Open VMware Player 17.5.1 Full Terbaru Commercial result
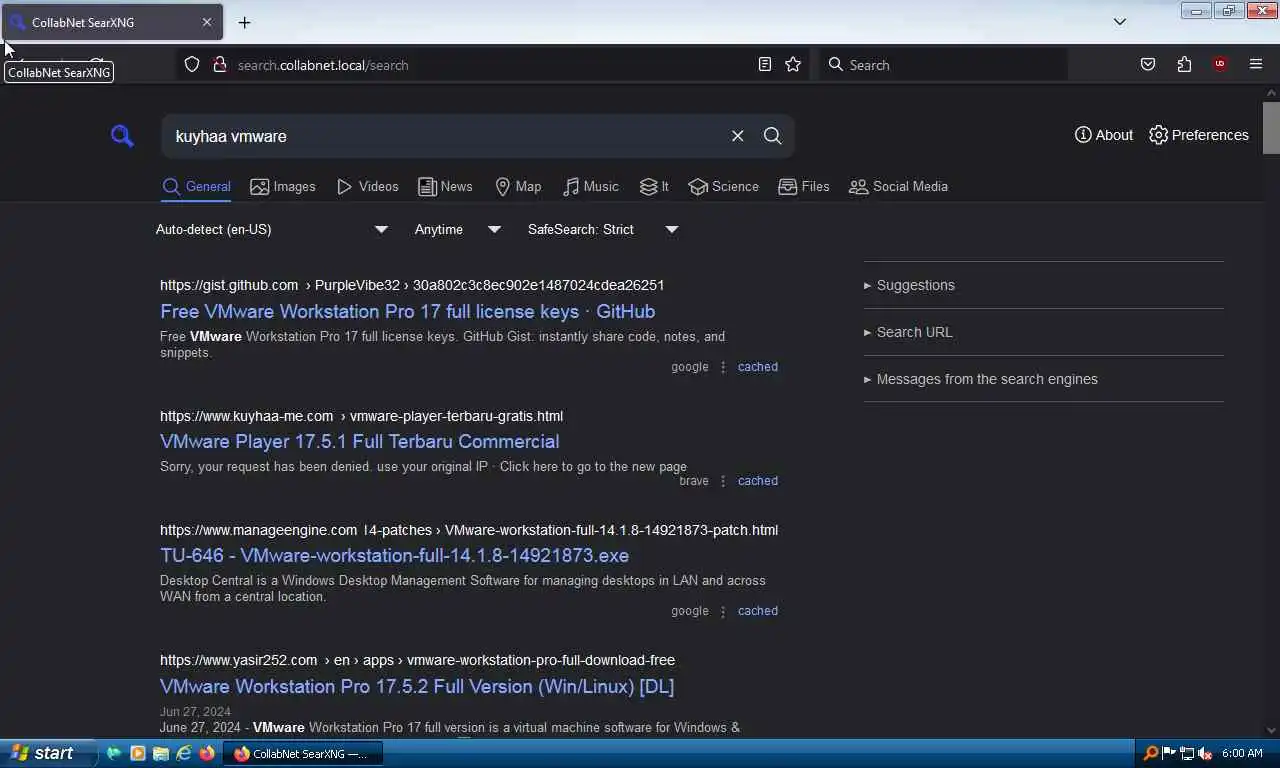The image size is (1280, 768). click(x=360, y=441)
